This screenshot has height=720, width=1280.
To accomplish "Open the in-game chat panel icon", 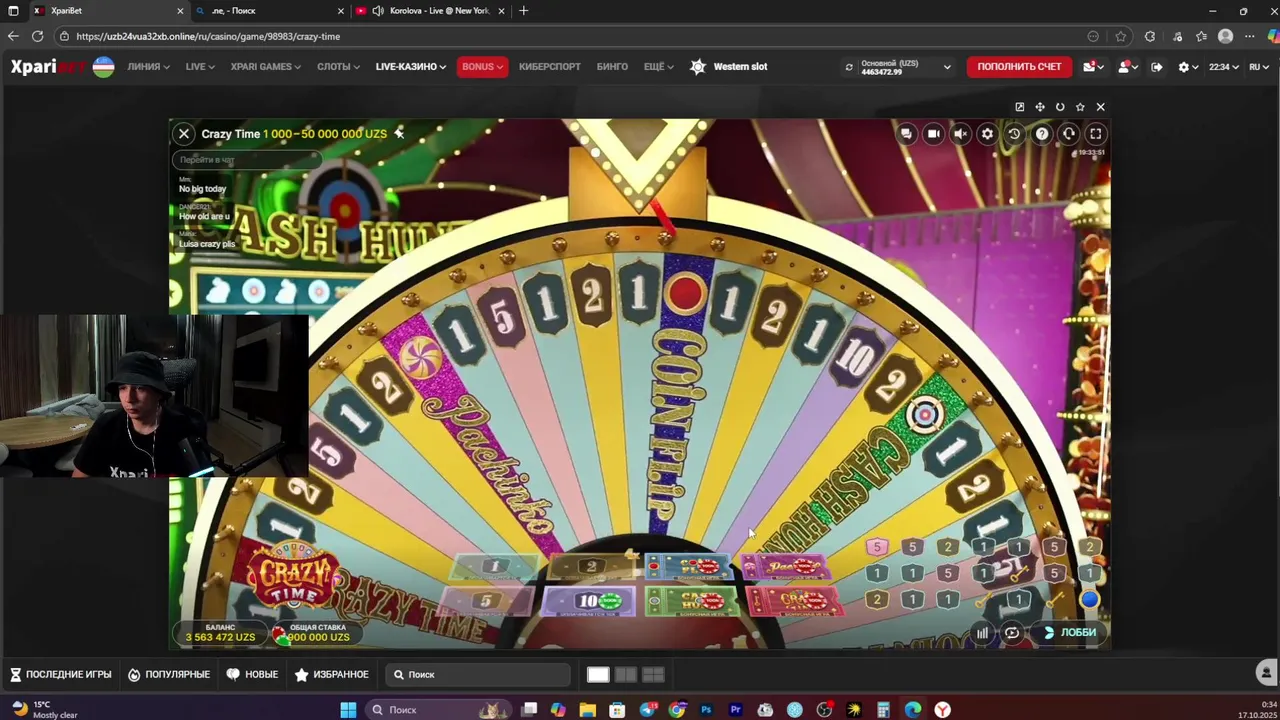I will coord(906,134).
